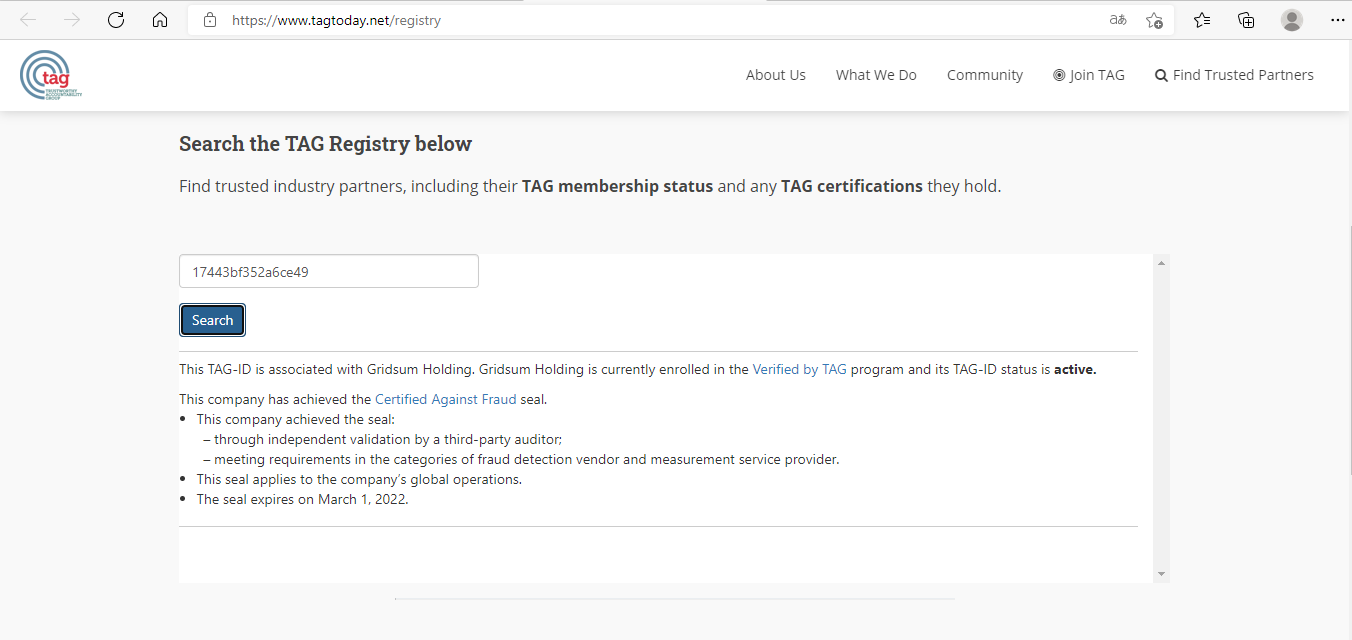
Task: Open Find Trusted Partners search link
Action: [1234, 75]
